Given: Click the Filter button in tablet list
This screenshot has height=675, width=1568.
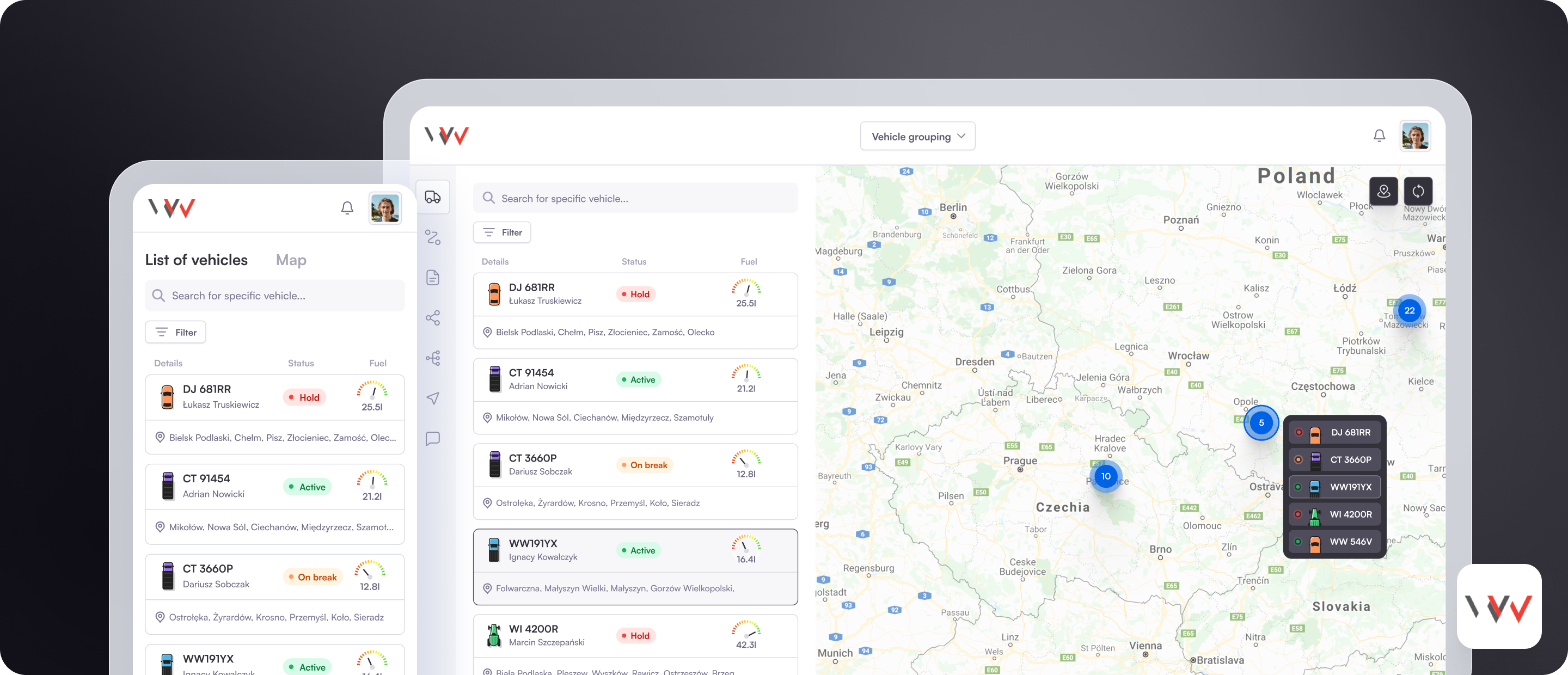Looking at the screenshot, I should tap(502, 232).
